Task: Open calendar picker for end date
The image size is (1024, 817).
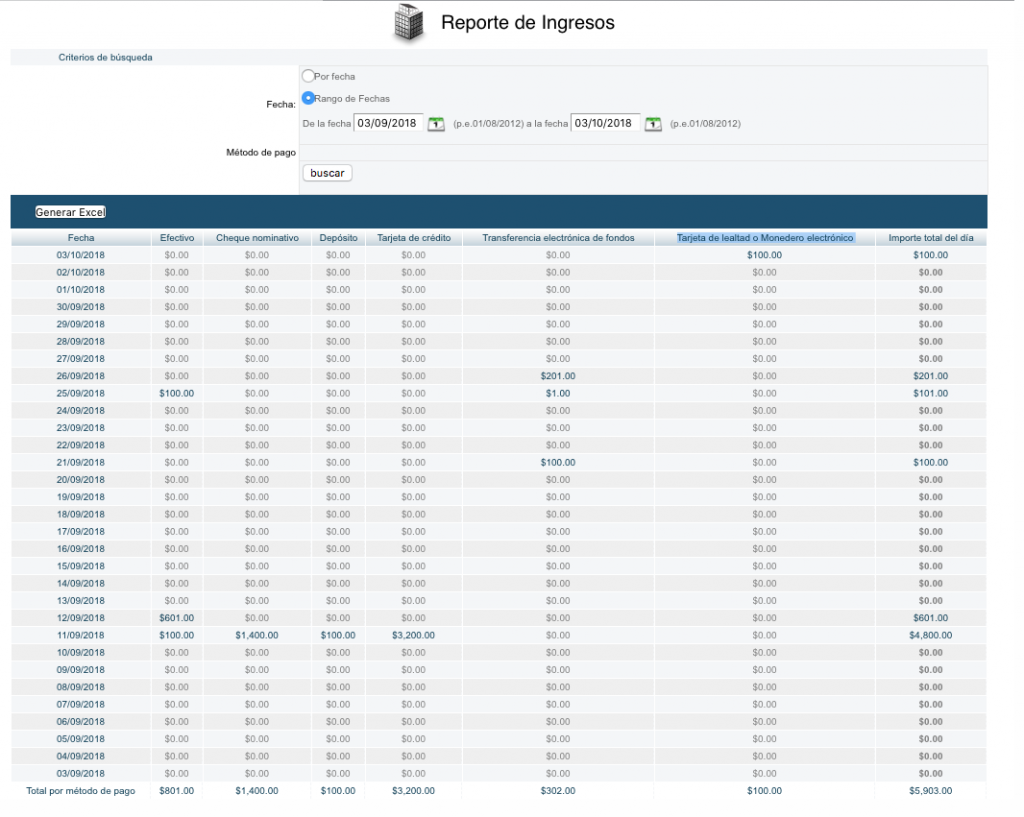Action: coord(653,124)
